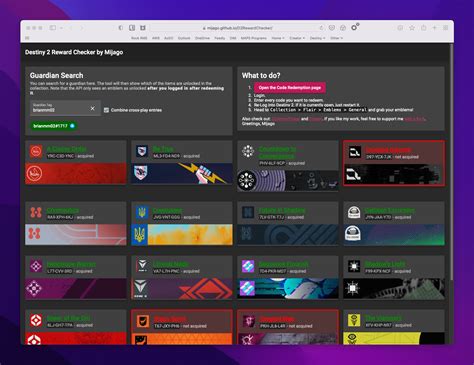474x365 pixels.
Task: Click the Safari share icon
Action: [x=423, y=28]
